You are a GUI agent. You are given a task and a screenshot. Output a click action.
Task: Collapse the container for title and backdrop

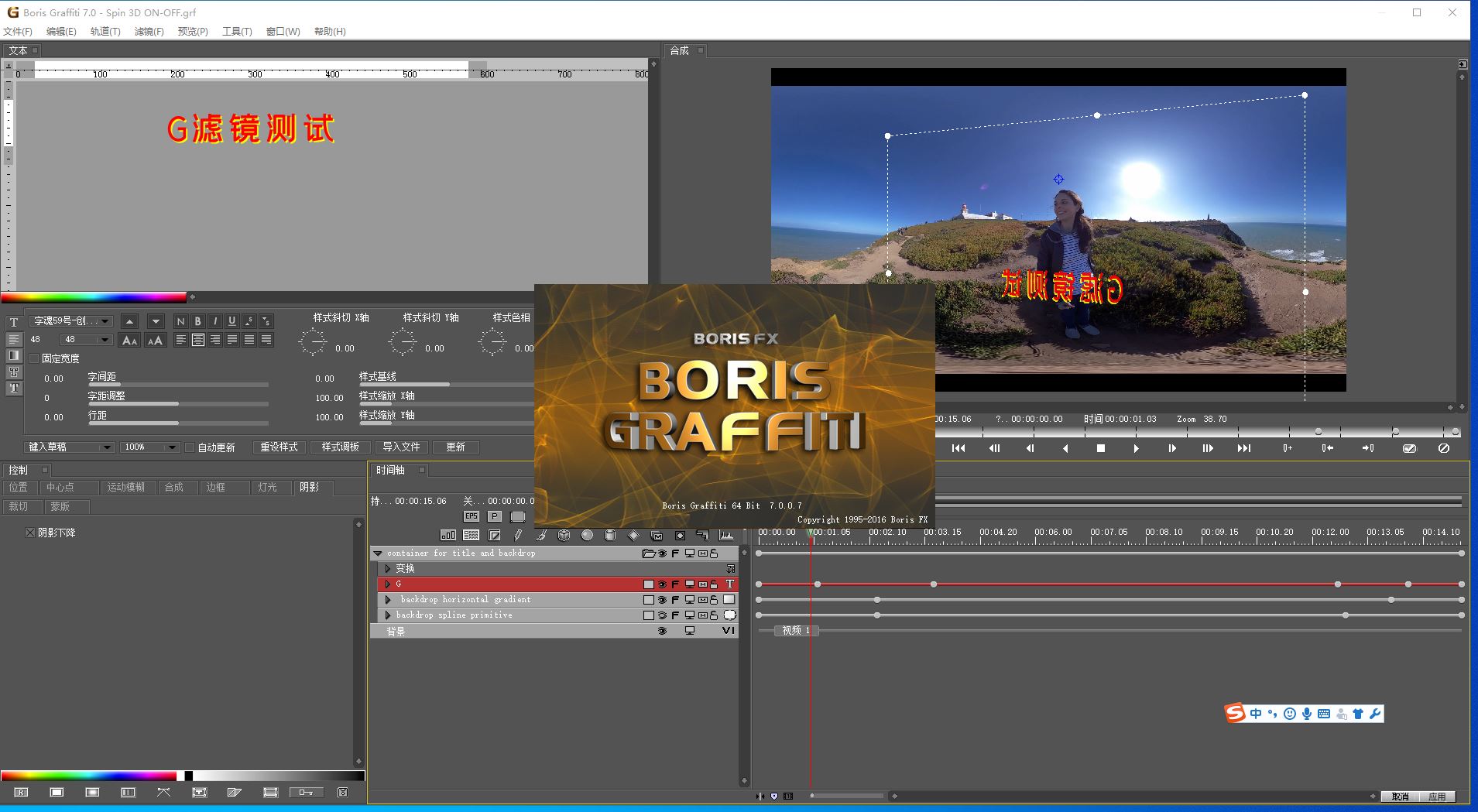click(x=378, y=553)
